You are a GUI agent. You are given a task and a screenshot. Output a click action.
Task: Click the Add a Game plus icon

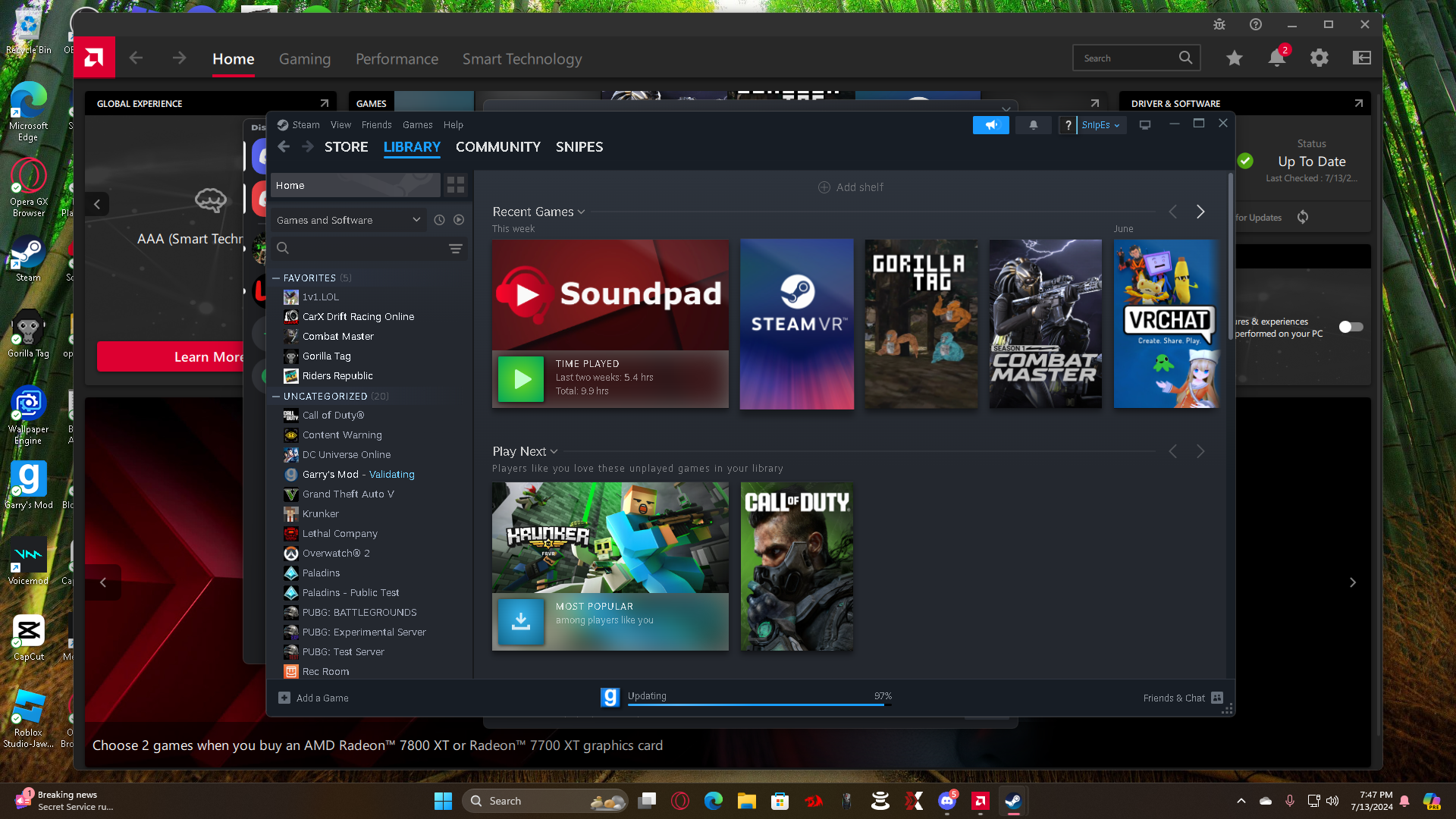(284, 698)
